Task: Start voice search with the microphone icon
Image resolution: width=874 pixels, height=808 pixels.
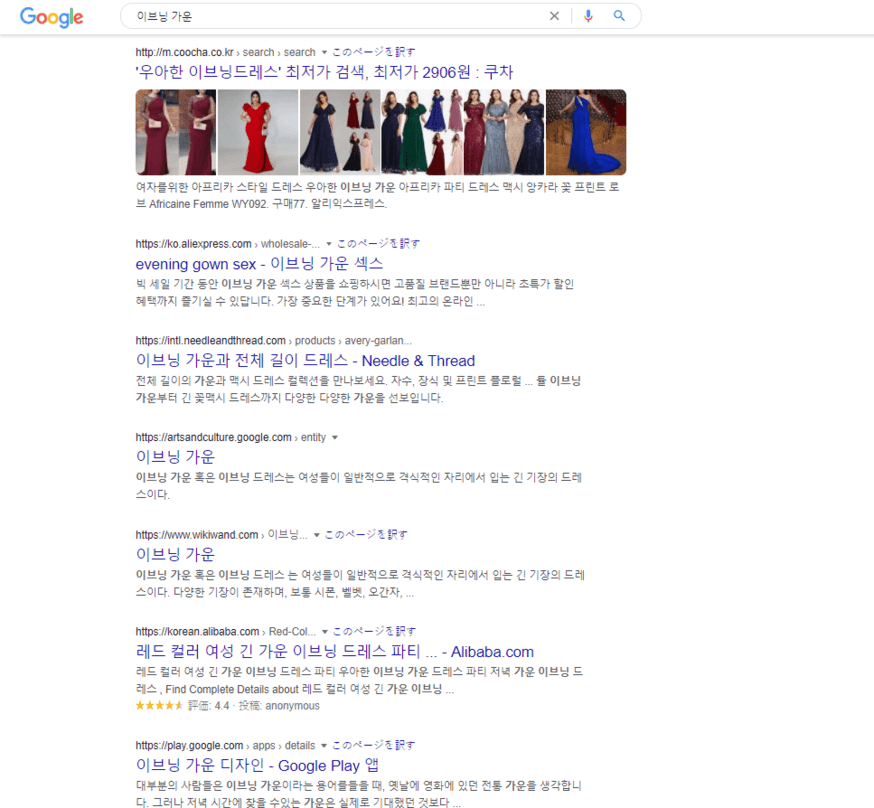Action: pyautogui.click(x=588, y=16)
